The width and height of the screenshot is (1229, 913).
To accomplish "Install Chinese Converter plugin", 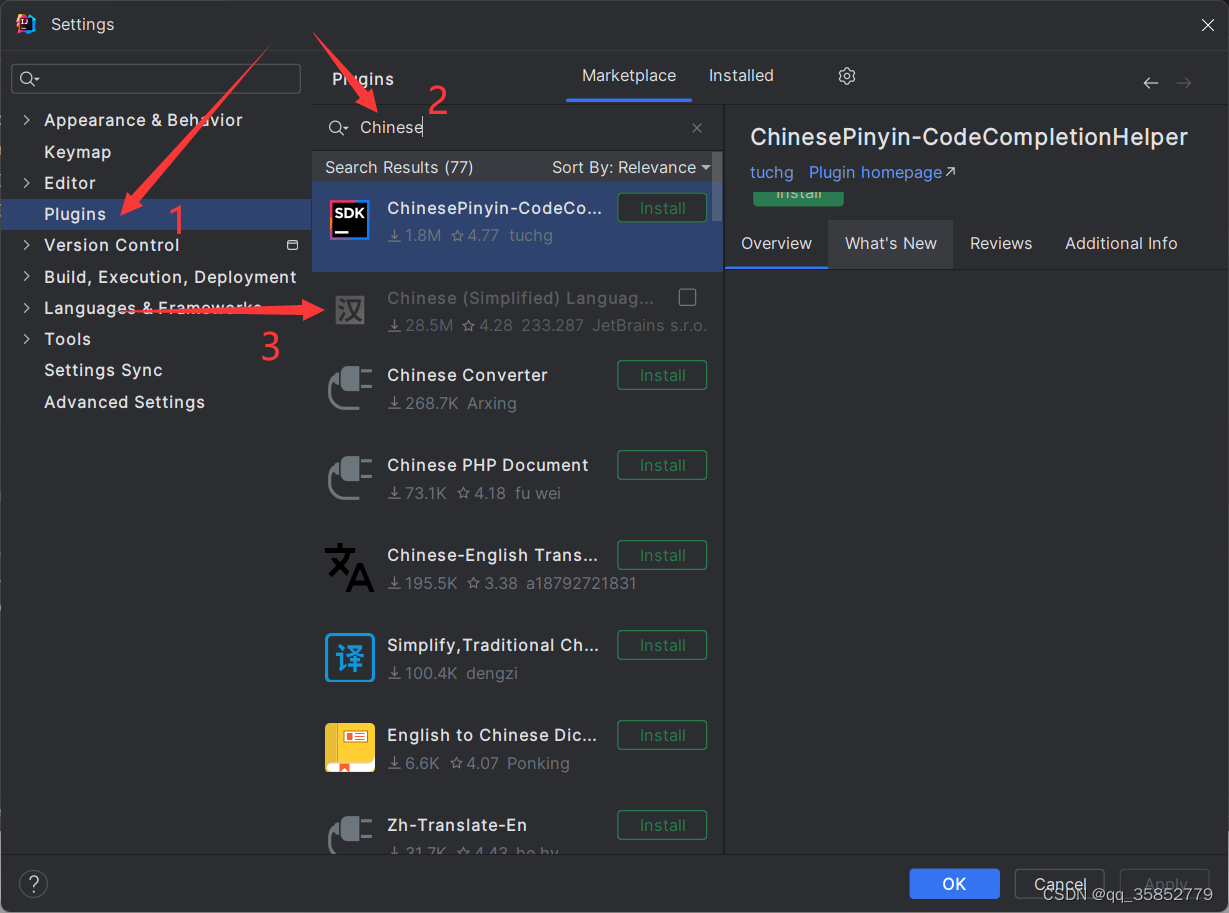I will [x=662, y=375].
